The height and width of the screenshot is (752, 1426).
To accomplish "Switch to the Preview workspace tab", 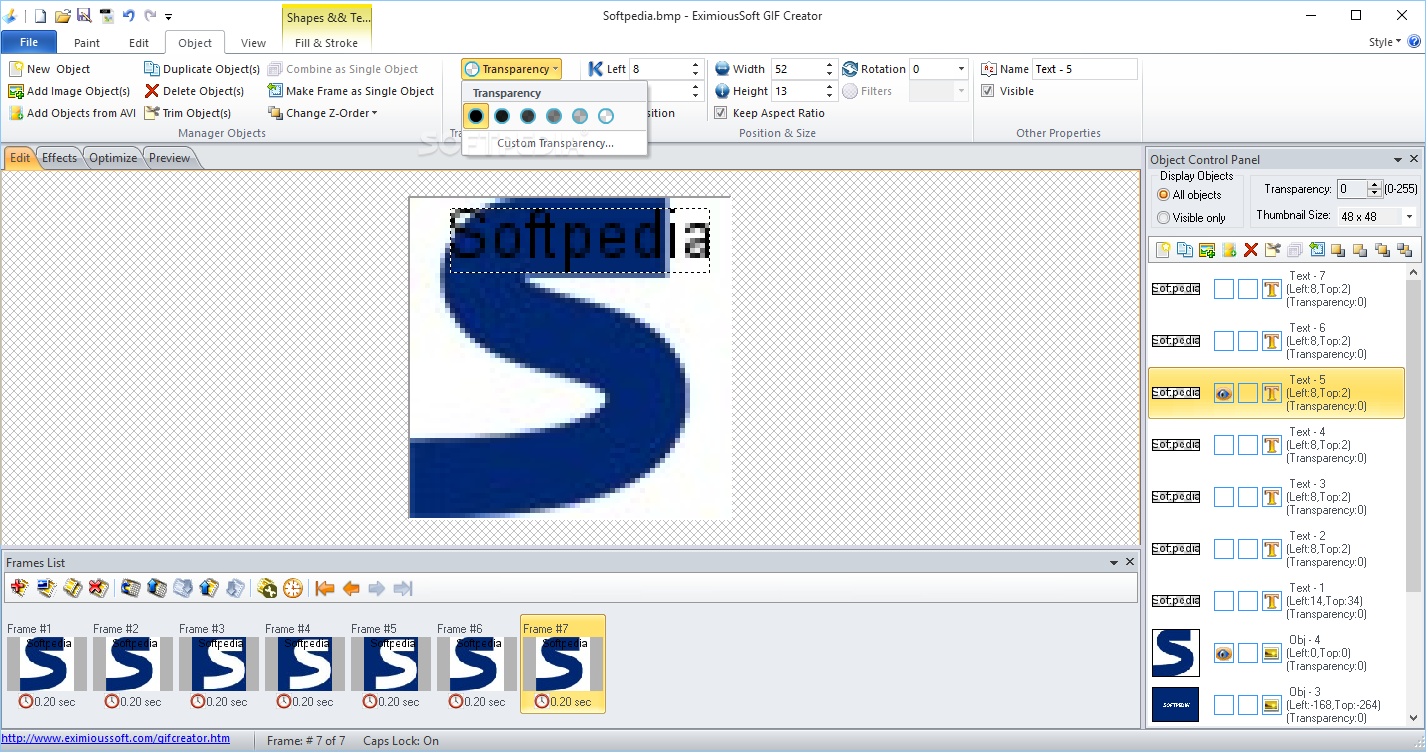I will (x=170, y=158).
